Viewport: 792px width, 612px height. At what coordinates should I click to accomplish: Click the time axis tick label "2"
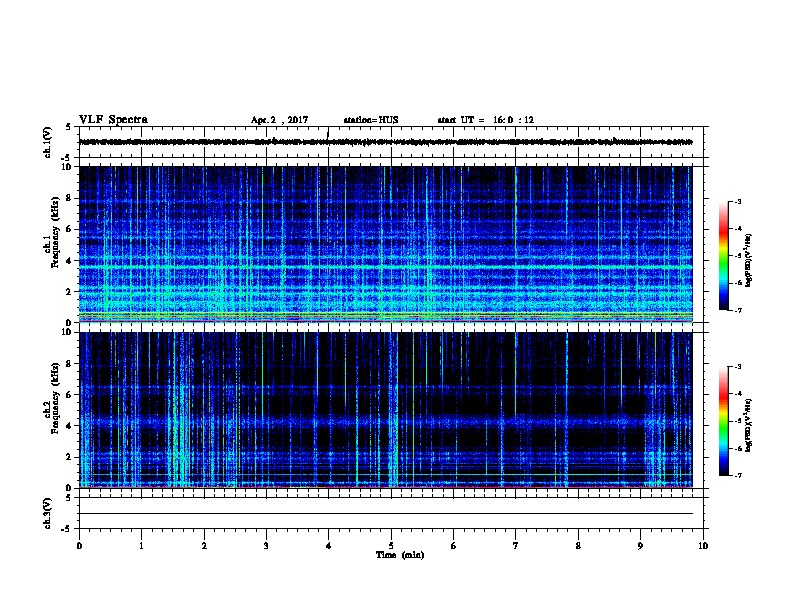click(x=204, y=545)
